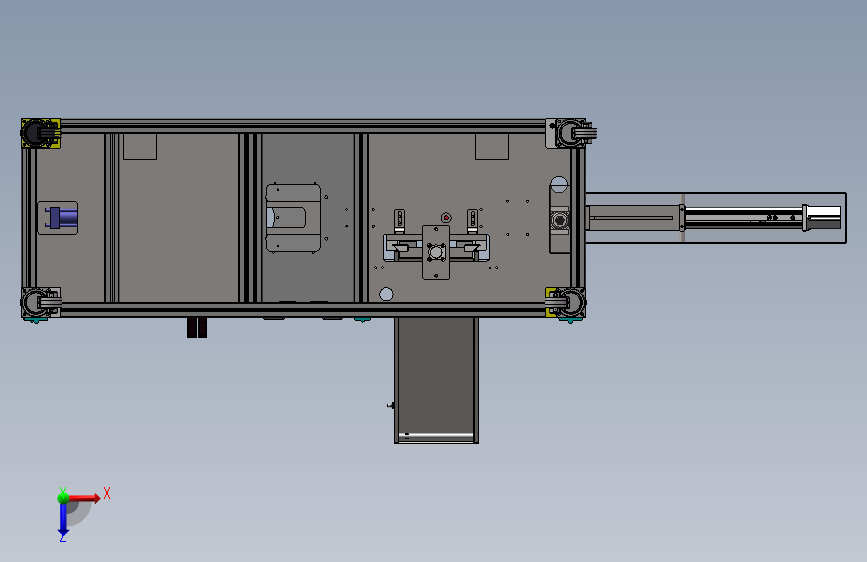Screen dimensions: 867x562
Task: Select the yellow bottom-right corner caster bracket
Action: point(565,303)
